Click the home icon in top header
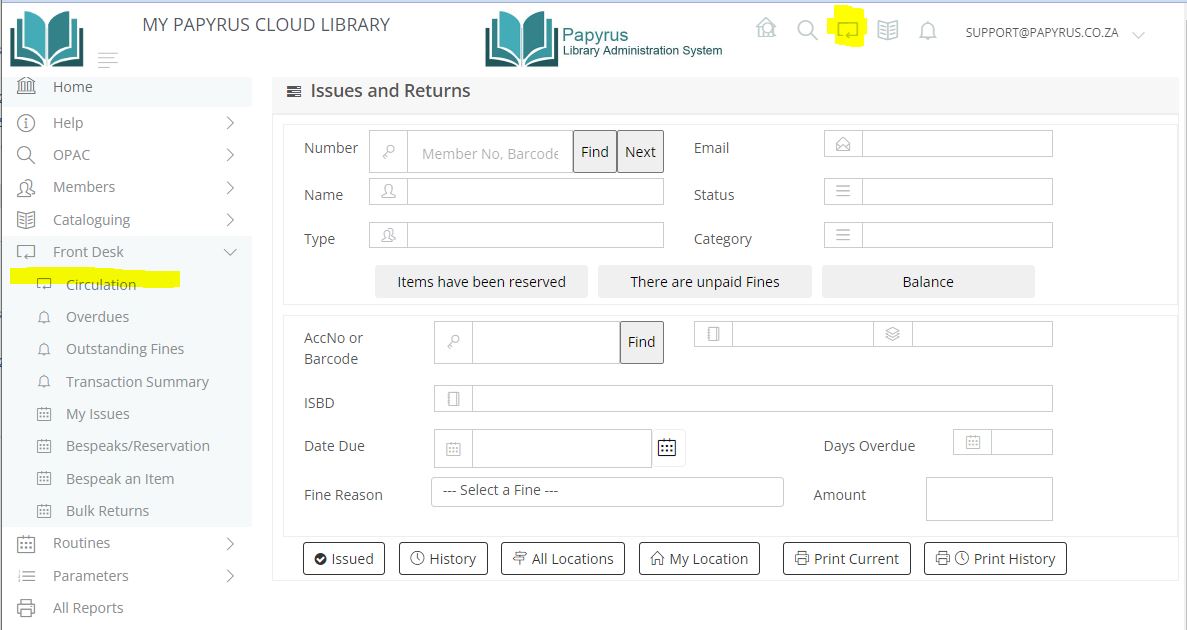Viewport: 1187px width, 630px height. coord(766,29)
